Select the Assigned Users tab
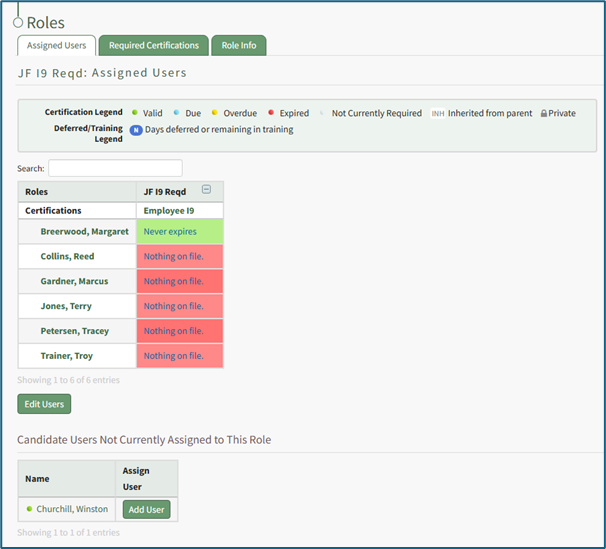The width and height of the screenshot is (606, 549). point(57,45)
